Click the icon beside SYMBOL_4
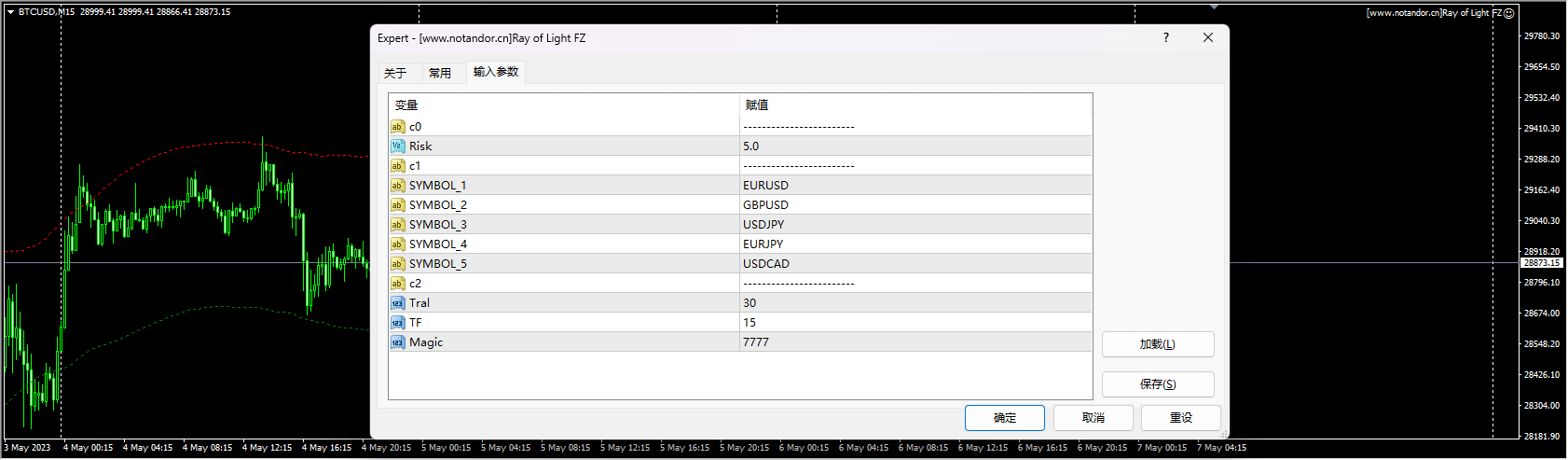The height and width of the screenshot is (460, 1568). [398, 244]
